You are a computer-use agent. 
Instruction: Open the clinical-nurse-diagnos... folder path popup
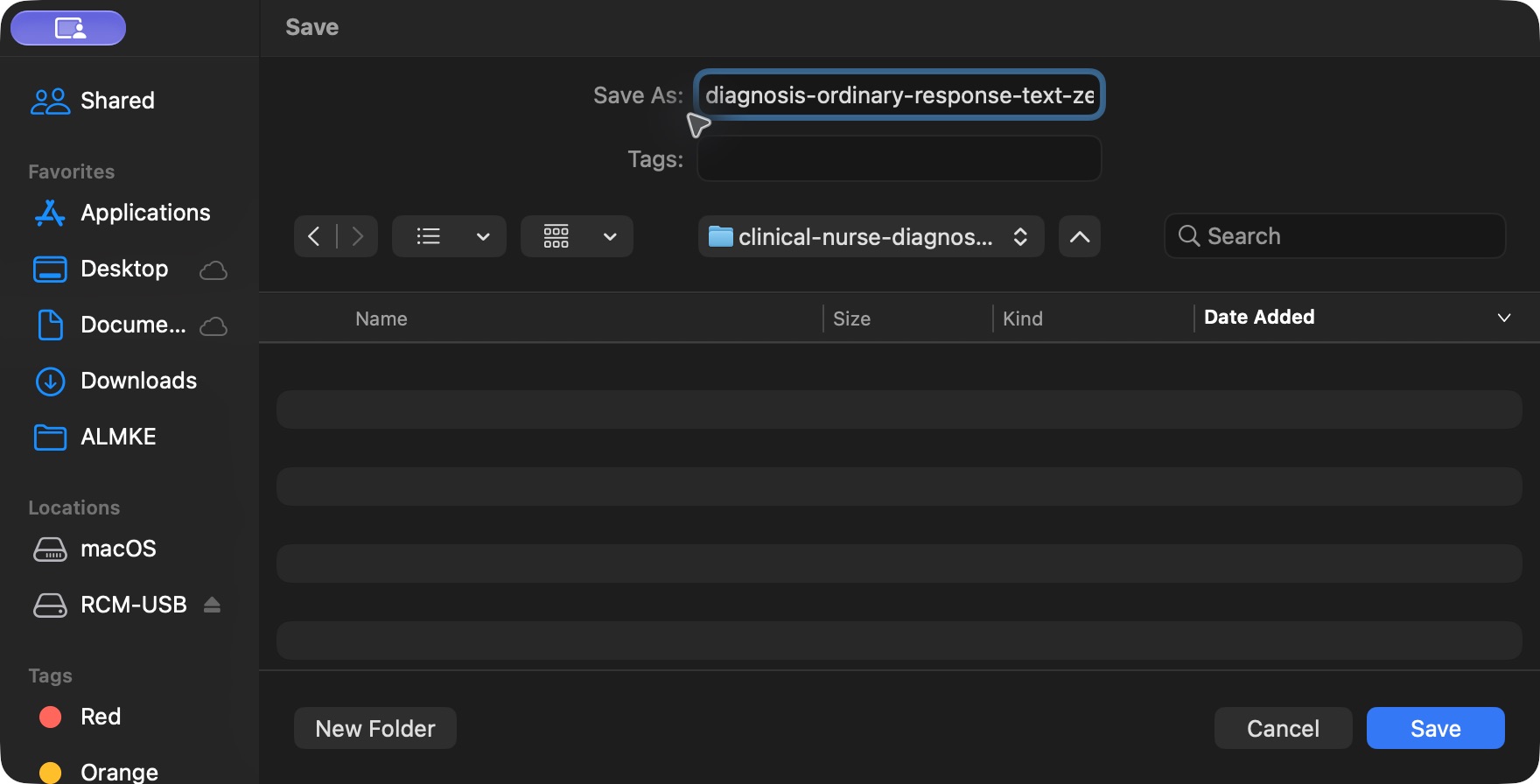click(x=871, y=236)
